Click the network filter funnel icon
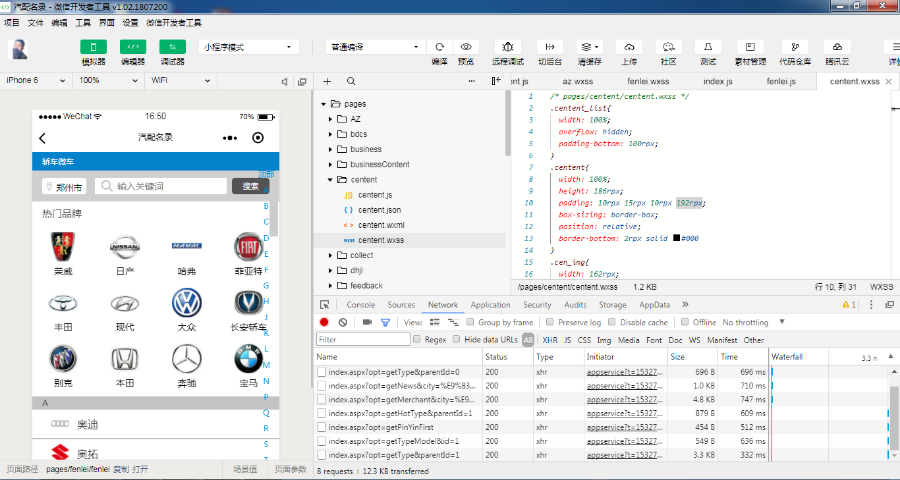The image size is (900, 480). (x=385, y=322)
